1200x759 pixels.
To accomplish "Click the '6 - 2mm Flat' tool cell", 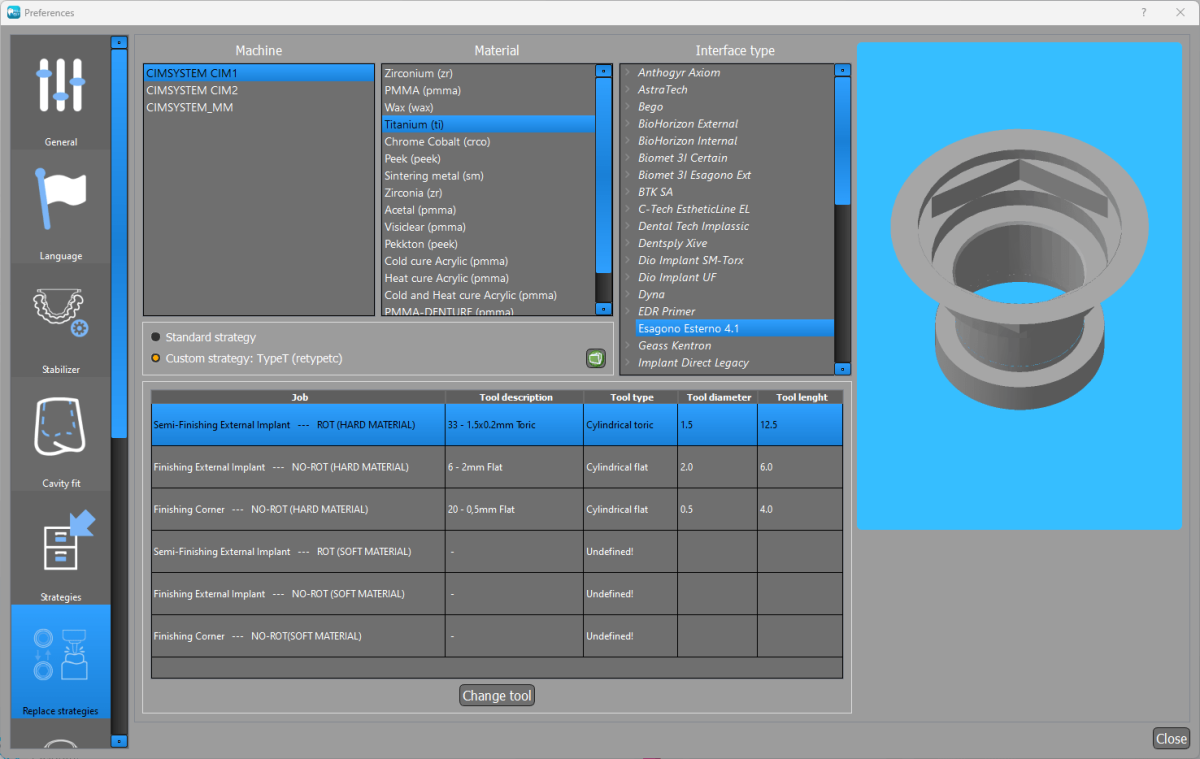I will (x=514, y=467).
